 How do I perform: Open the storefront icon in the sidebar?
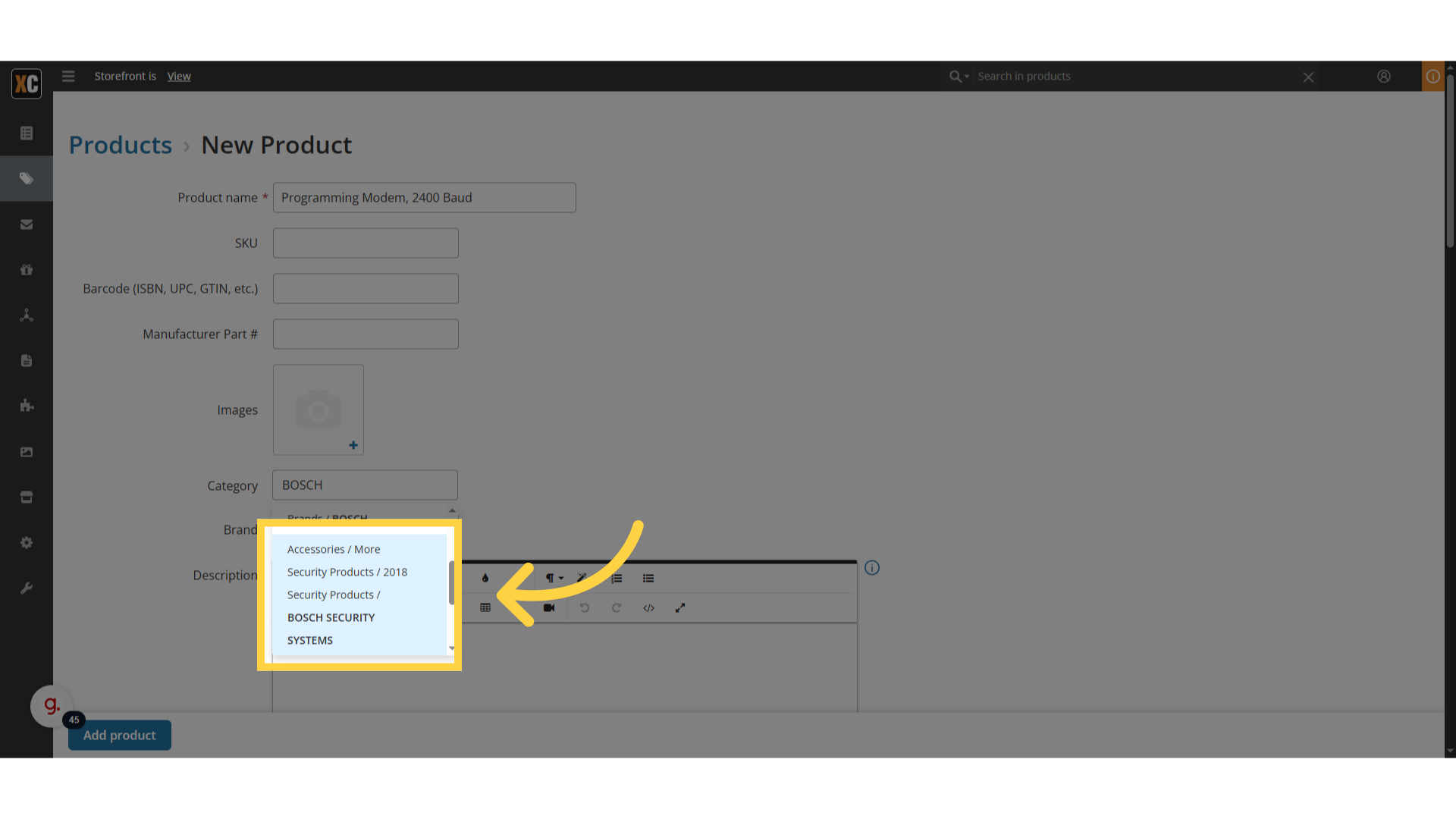click(27, 497)
